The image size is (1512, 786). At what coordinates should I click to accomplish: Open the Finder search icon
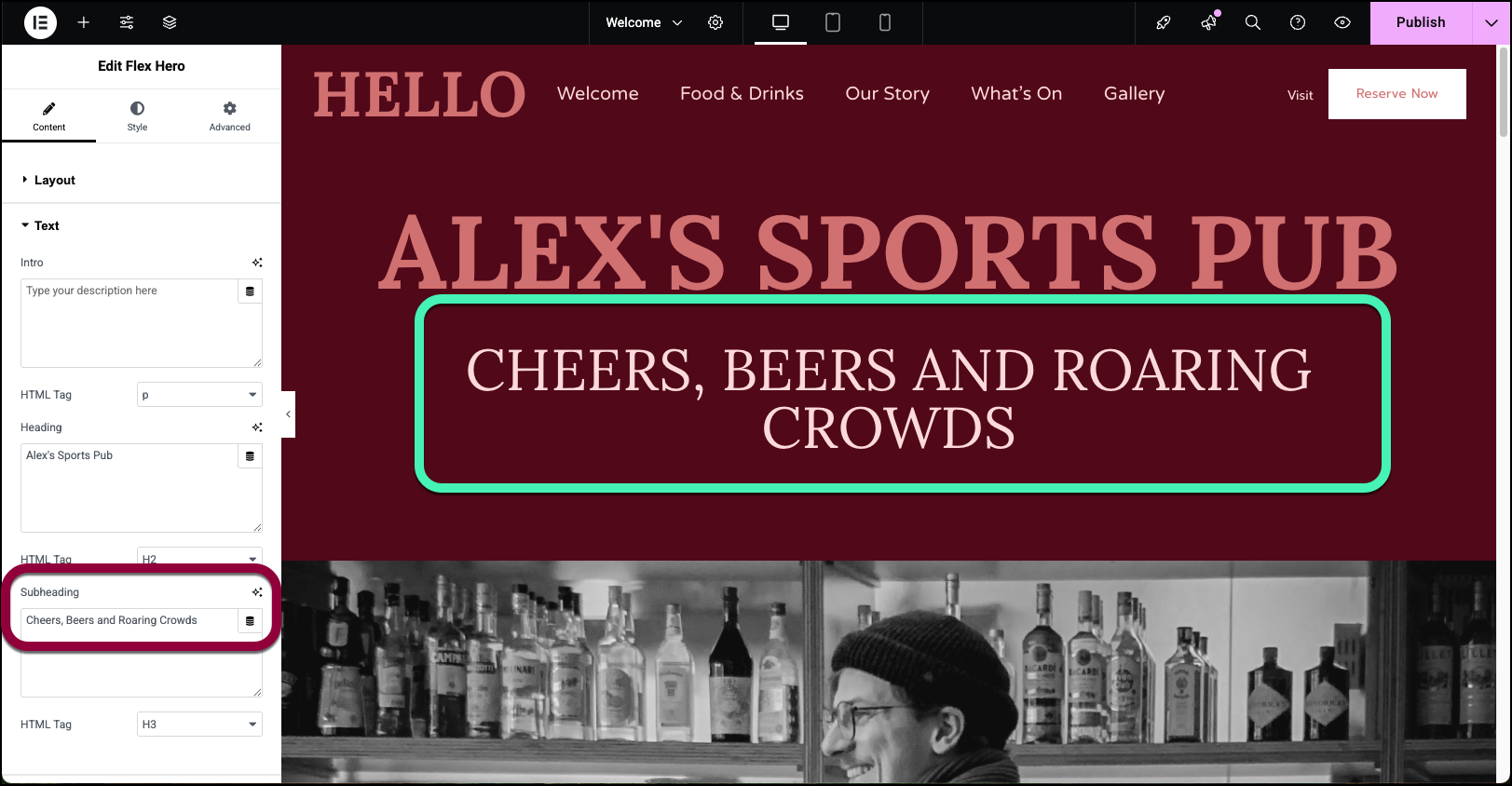coord(1253,22)
